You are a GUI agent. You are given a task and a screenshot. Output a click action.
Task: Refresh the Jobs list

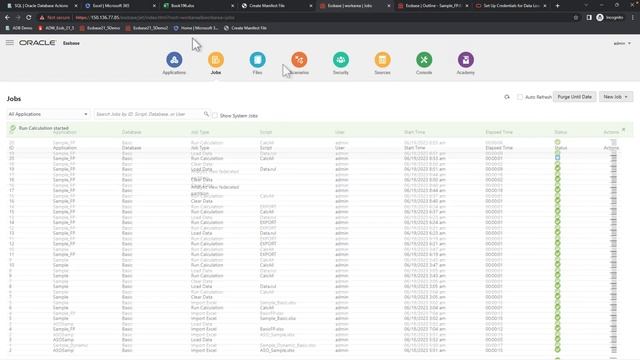(507, 97)
